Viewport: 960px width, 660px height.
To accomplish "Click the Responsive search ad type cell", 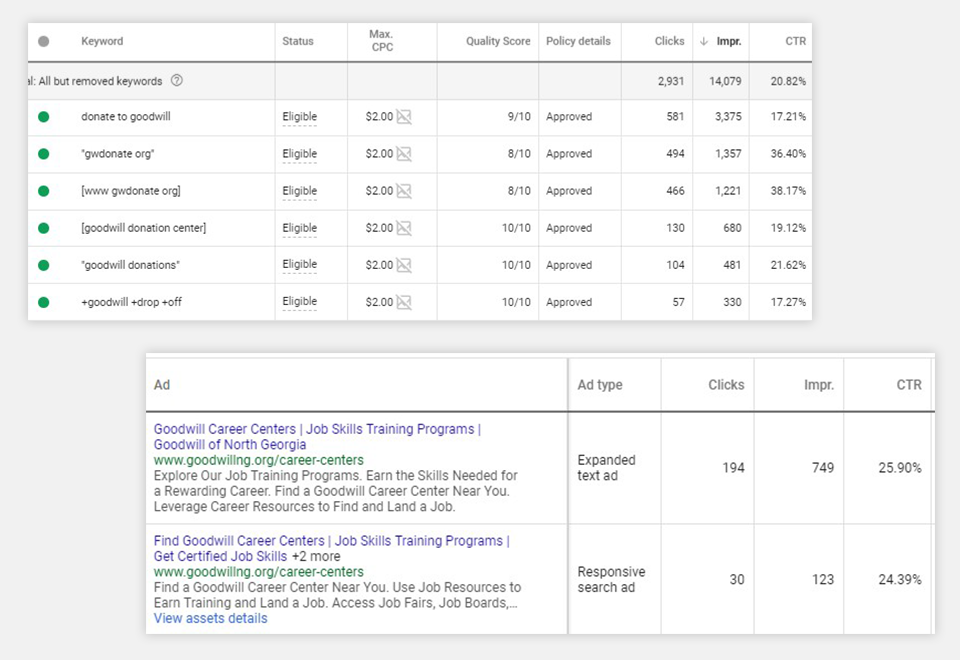I will click(x=611, y=579).
